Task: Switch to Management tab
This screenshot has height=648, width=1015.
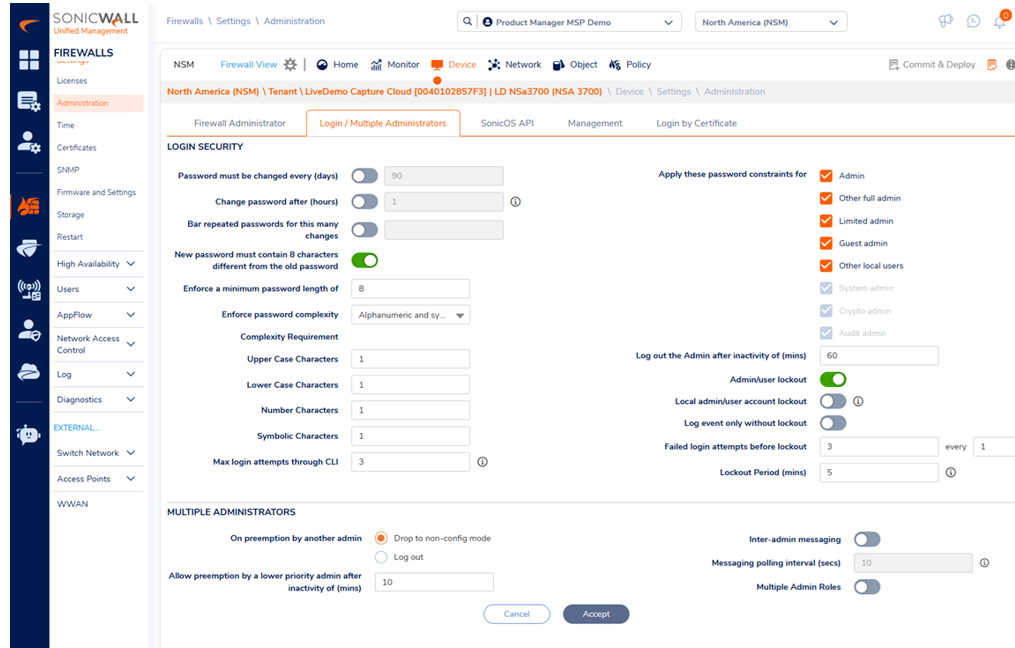Action: click(595, 123)
